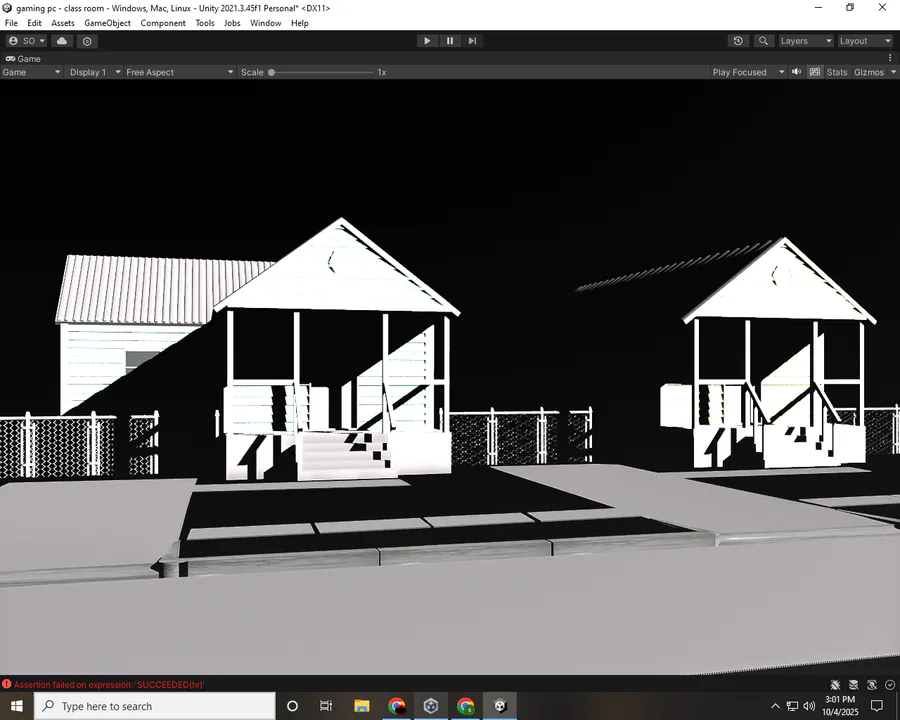
Task: Toggle Mute Audio in Game view
Action: click(797, 72)
